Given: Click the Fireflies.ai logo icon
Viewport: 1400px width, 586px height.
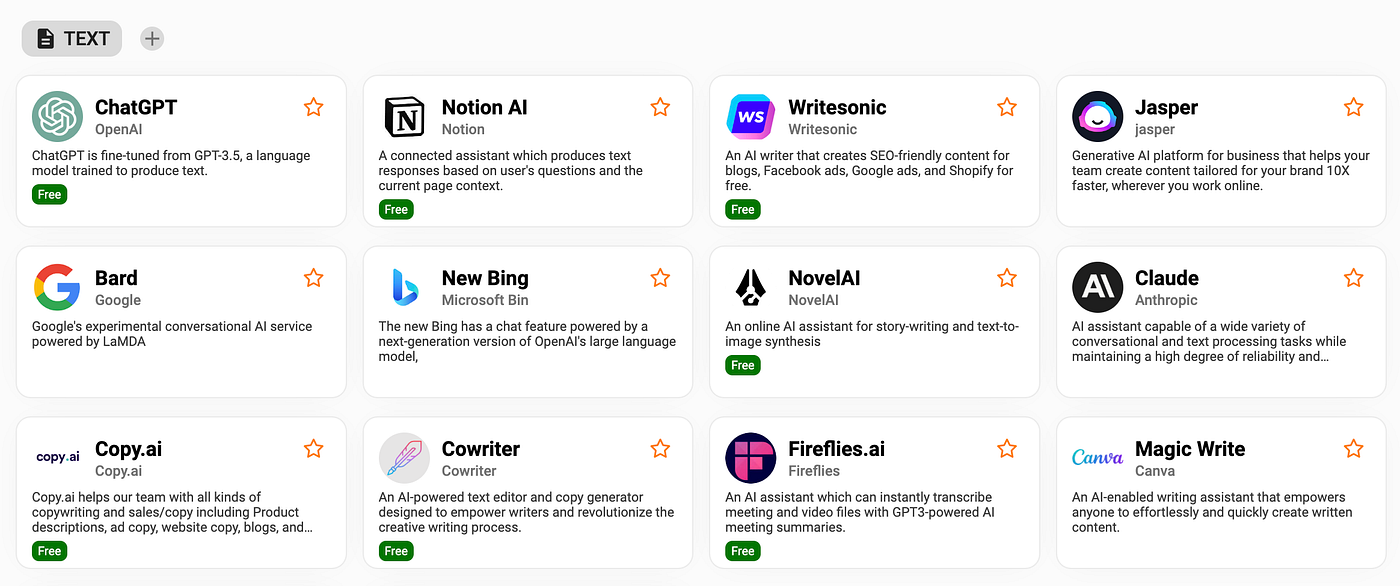Looking at the screenshot, I should [x=750, y=459].
